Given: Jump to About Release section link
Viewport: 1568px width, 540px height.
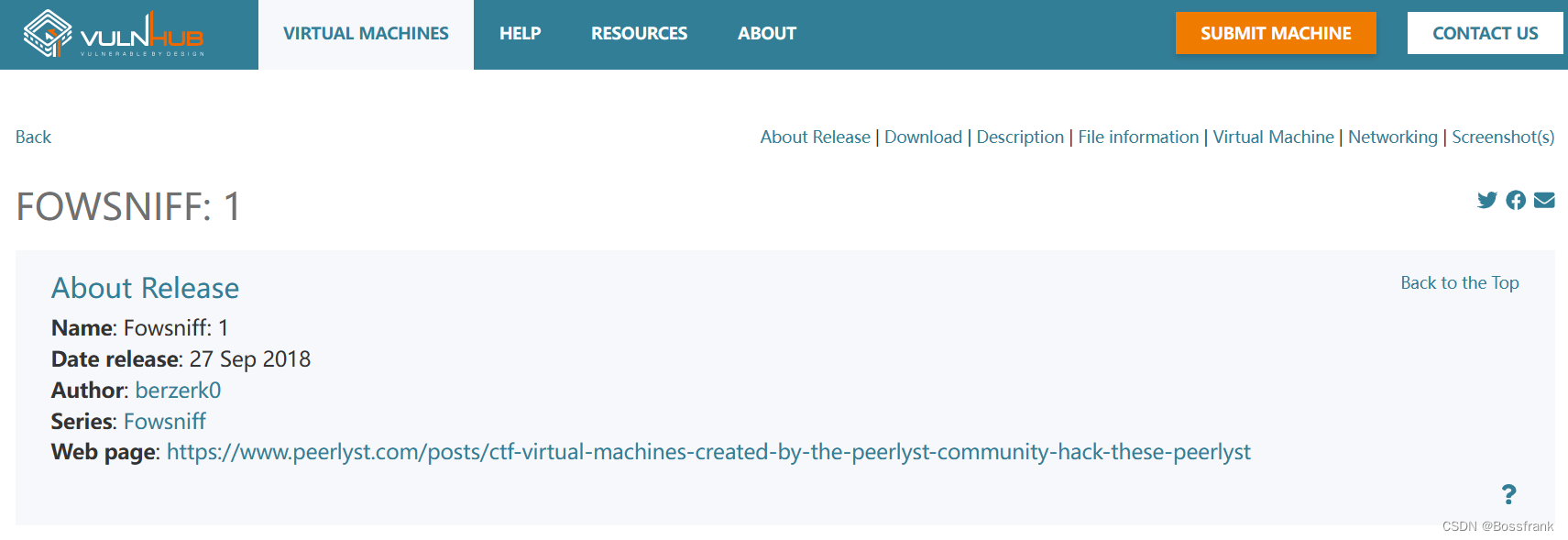Looking at the screenshot, I should tap(815, 137).
